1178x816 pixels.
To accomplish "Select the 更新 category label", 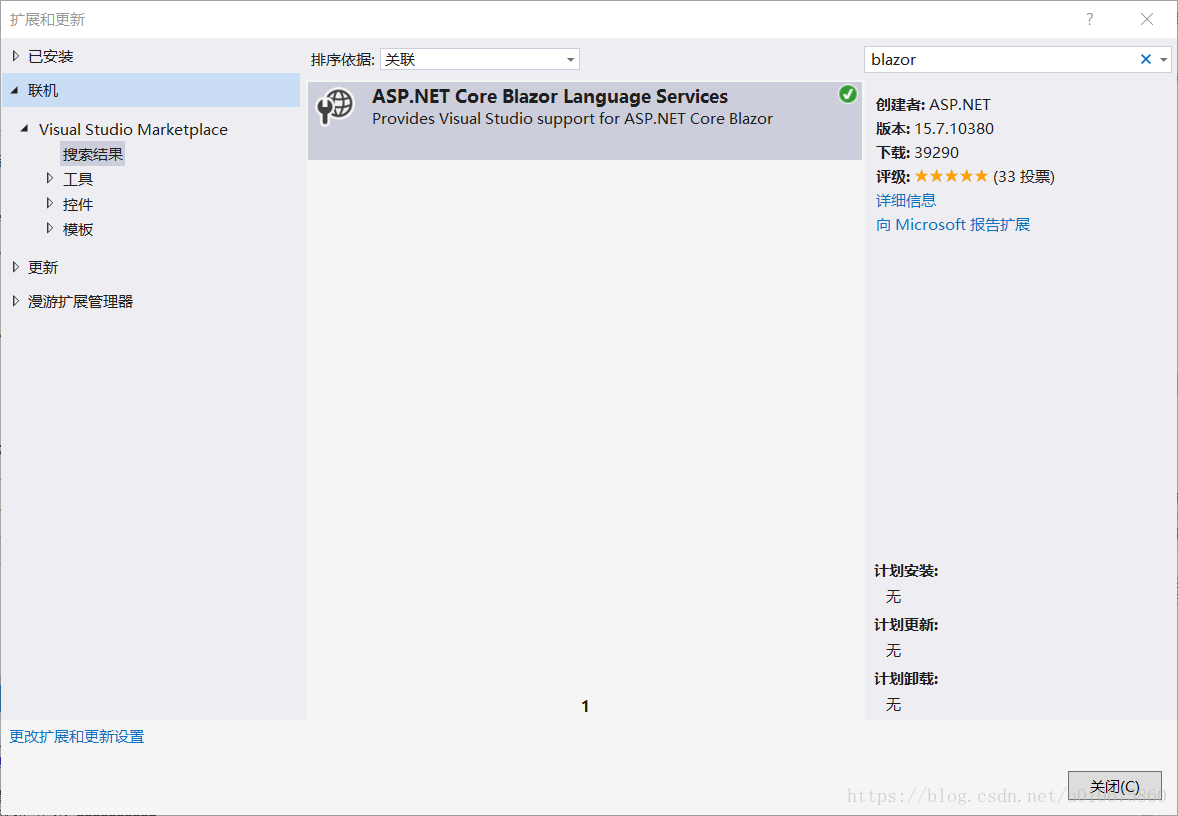I will click(43, 267).
